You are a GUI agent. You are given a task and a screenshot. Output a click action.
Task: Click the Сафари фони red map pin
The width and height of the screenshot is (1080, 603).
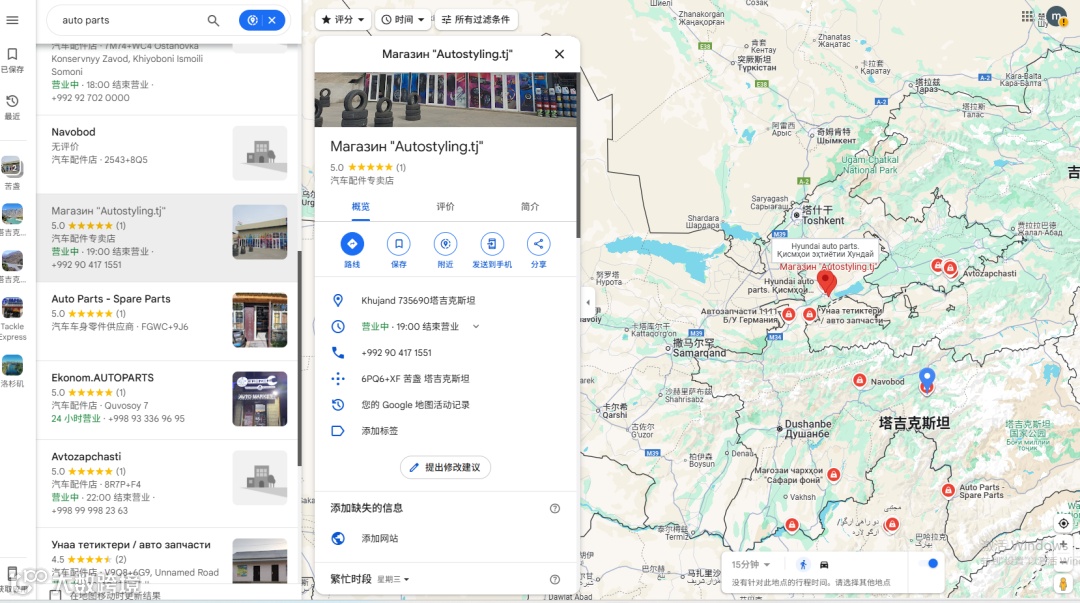coord(833,475)
